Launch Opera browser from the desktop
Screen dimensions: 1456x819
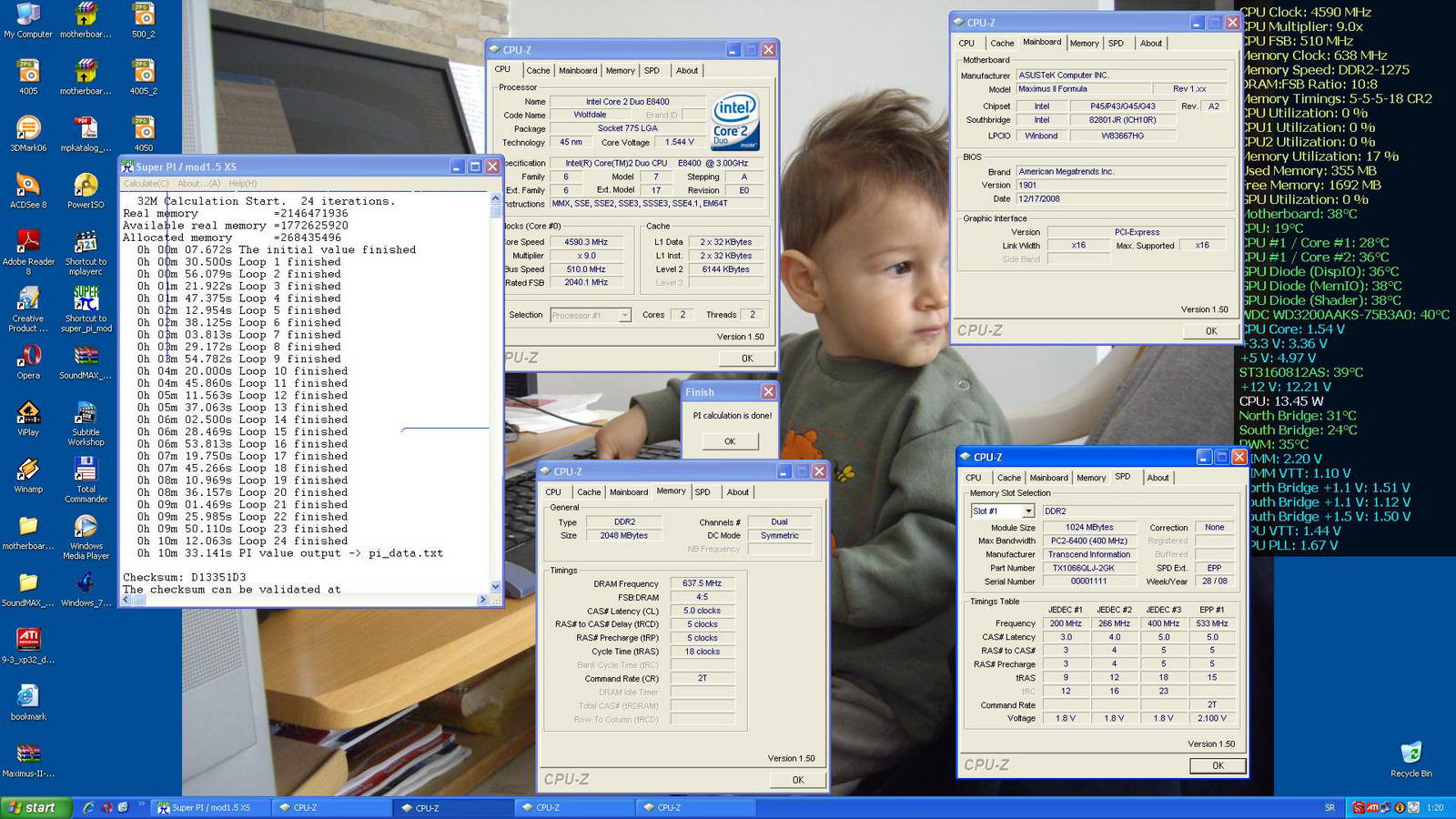tap(28, 361)
